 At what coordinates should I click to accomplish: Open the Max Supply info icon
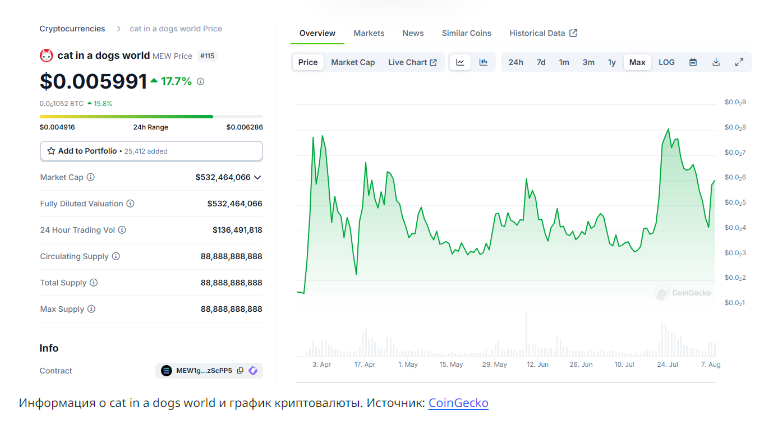(91, 309)
